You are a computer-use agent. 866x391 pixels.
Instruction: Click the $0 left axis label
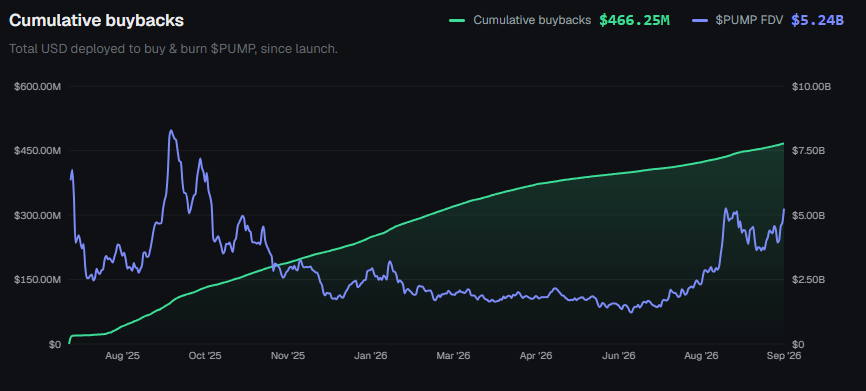(55, 345)
